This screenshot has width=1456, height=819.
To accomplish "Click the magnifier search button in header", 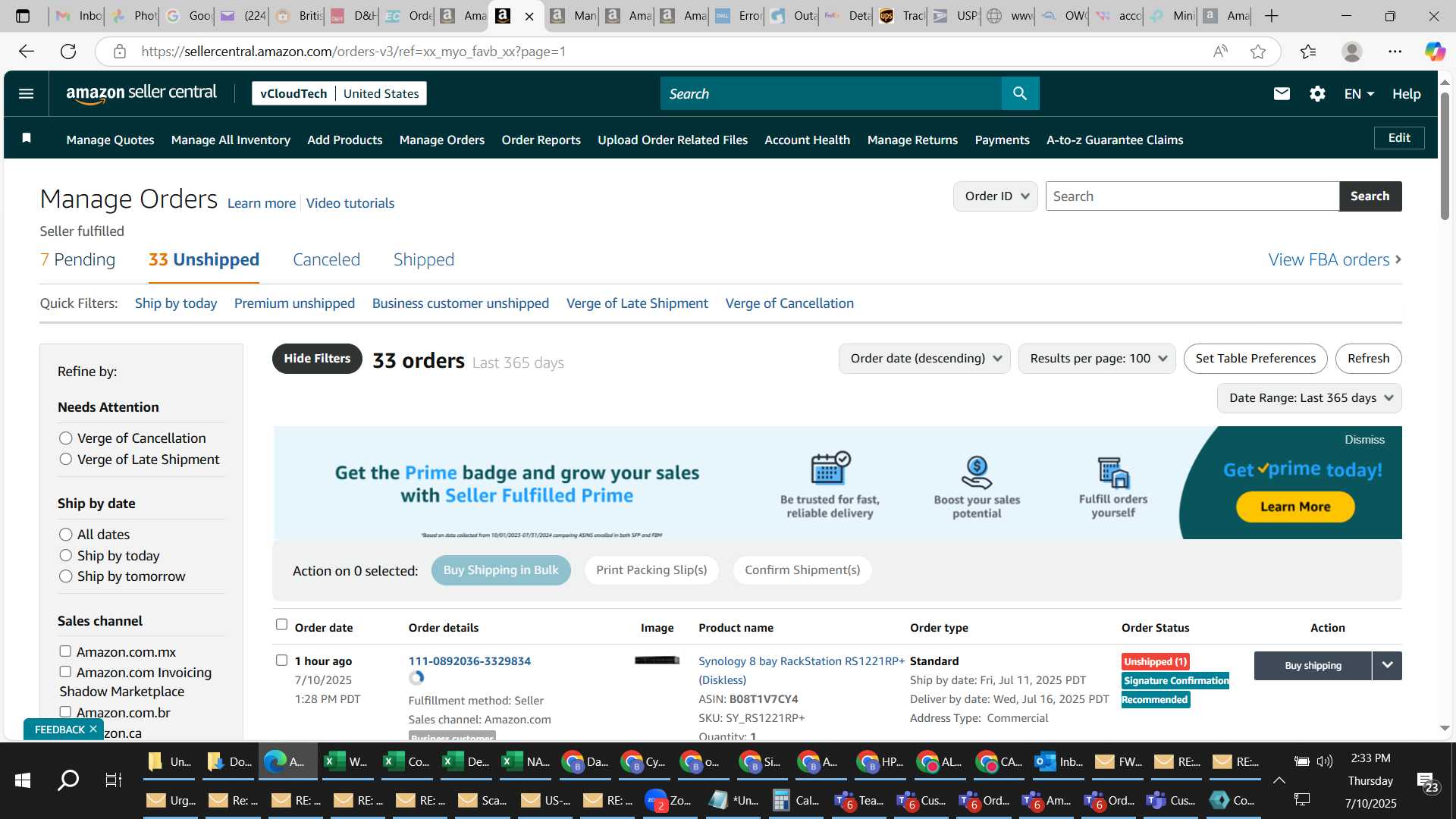I will [x=1020, y=93].
